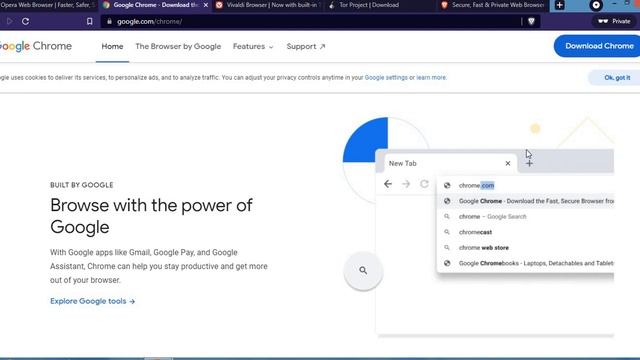Expand the Features dropdown menu
This screenshot has width=640, height=360.
(x=253, y=47)
